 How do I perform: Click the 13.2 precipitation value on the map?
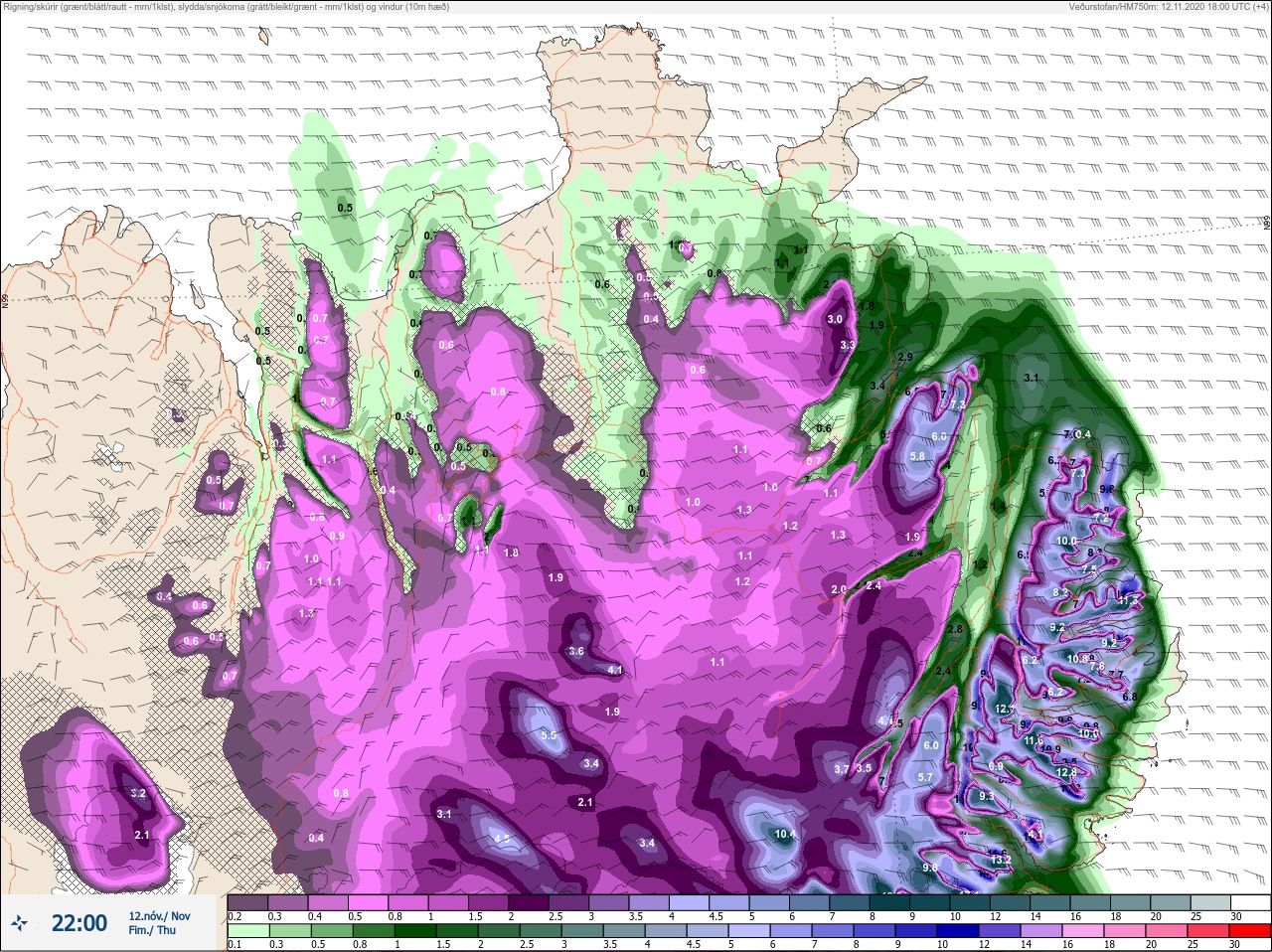(x=1001, y=860)
